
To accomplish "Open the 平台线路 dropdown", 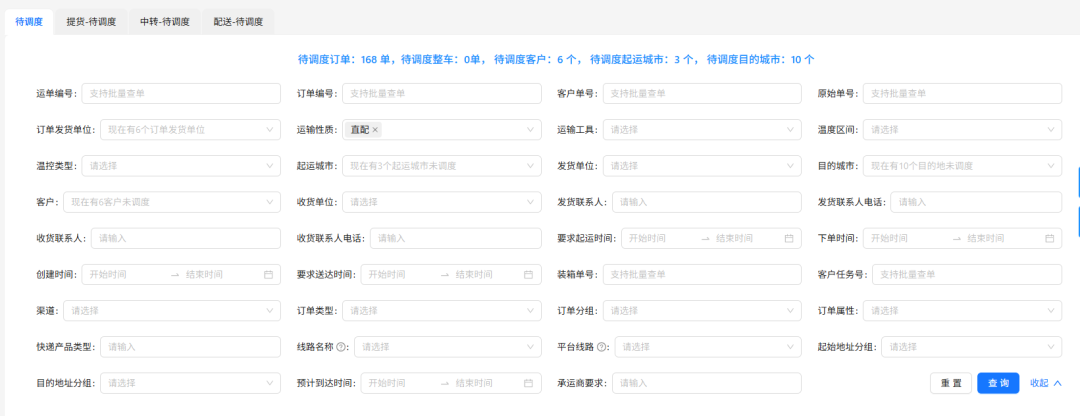I will 708,347.
